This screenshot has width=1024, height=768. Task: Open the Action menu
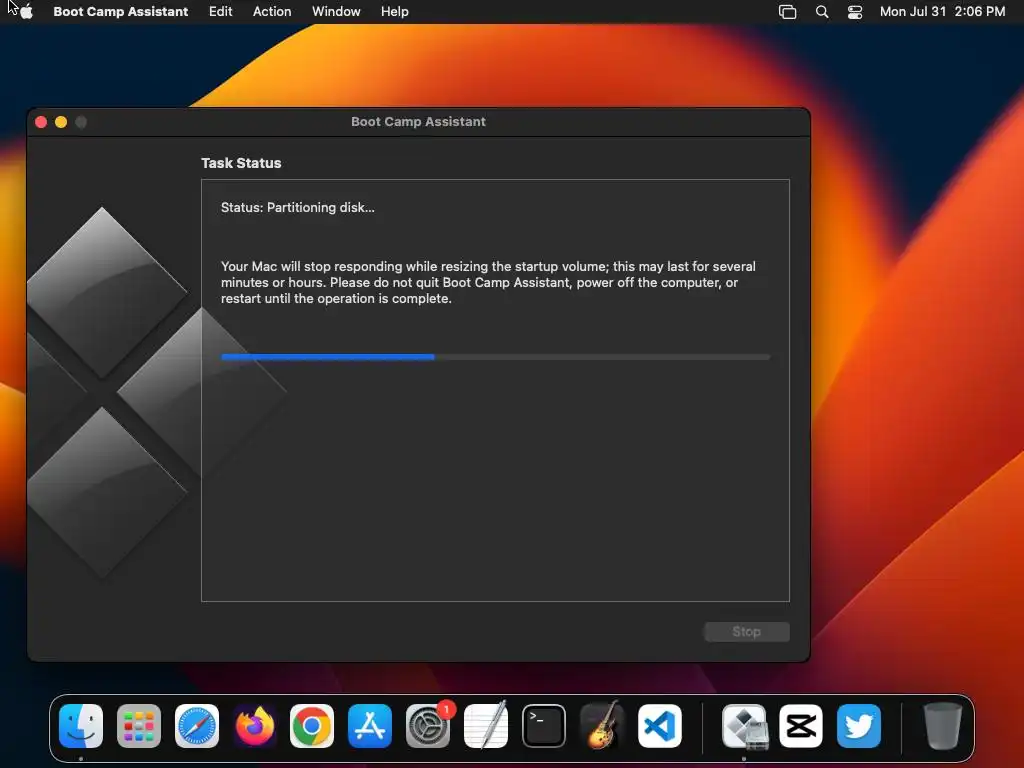click(x=272, y=12)
